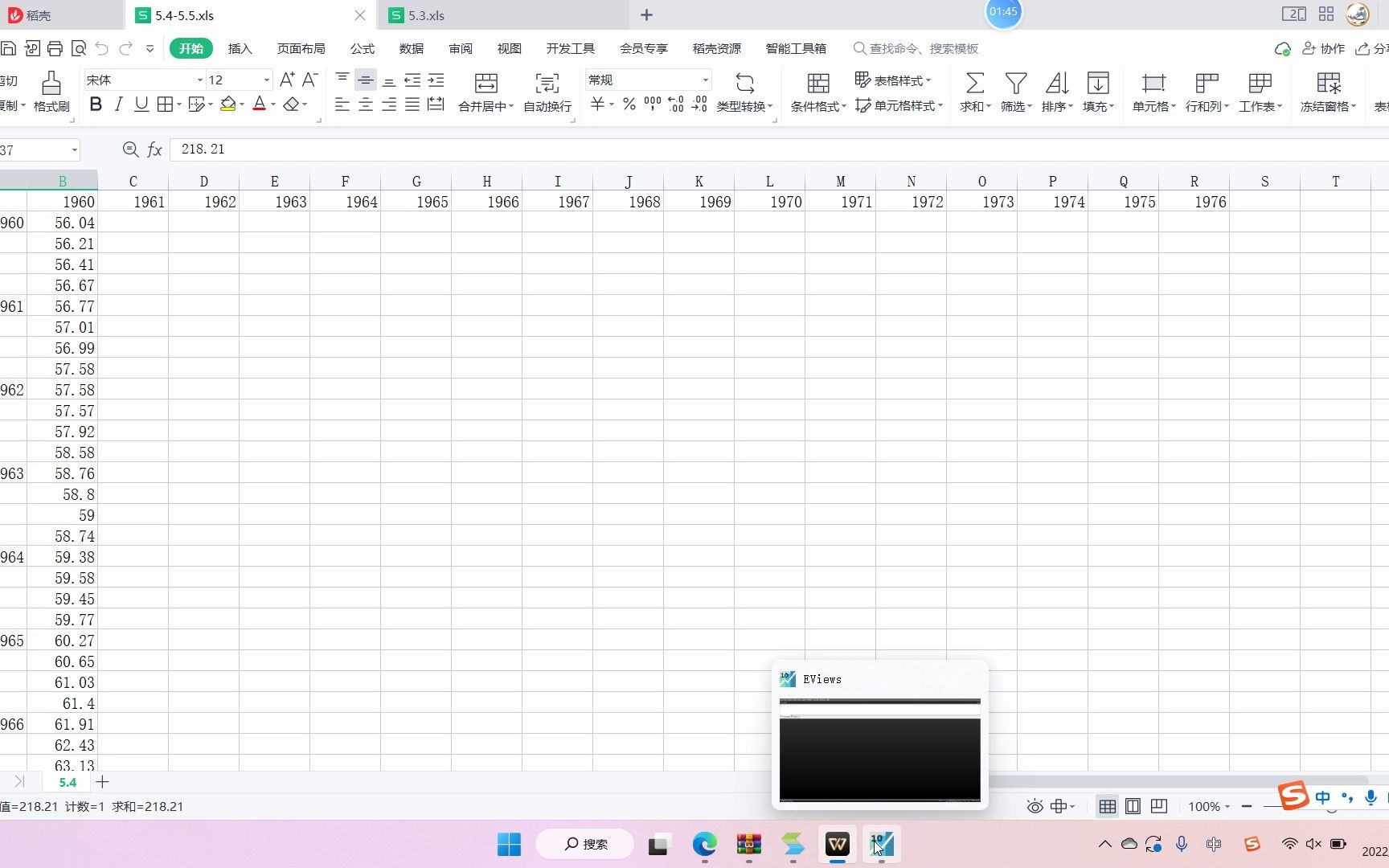Open Cell Style dropdown
This screenshot has width=1389, height=868.
point(899,105)
